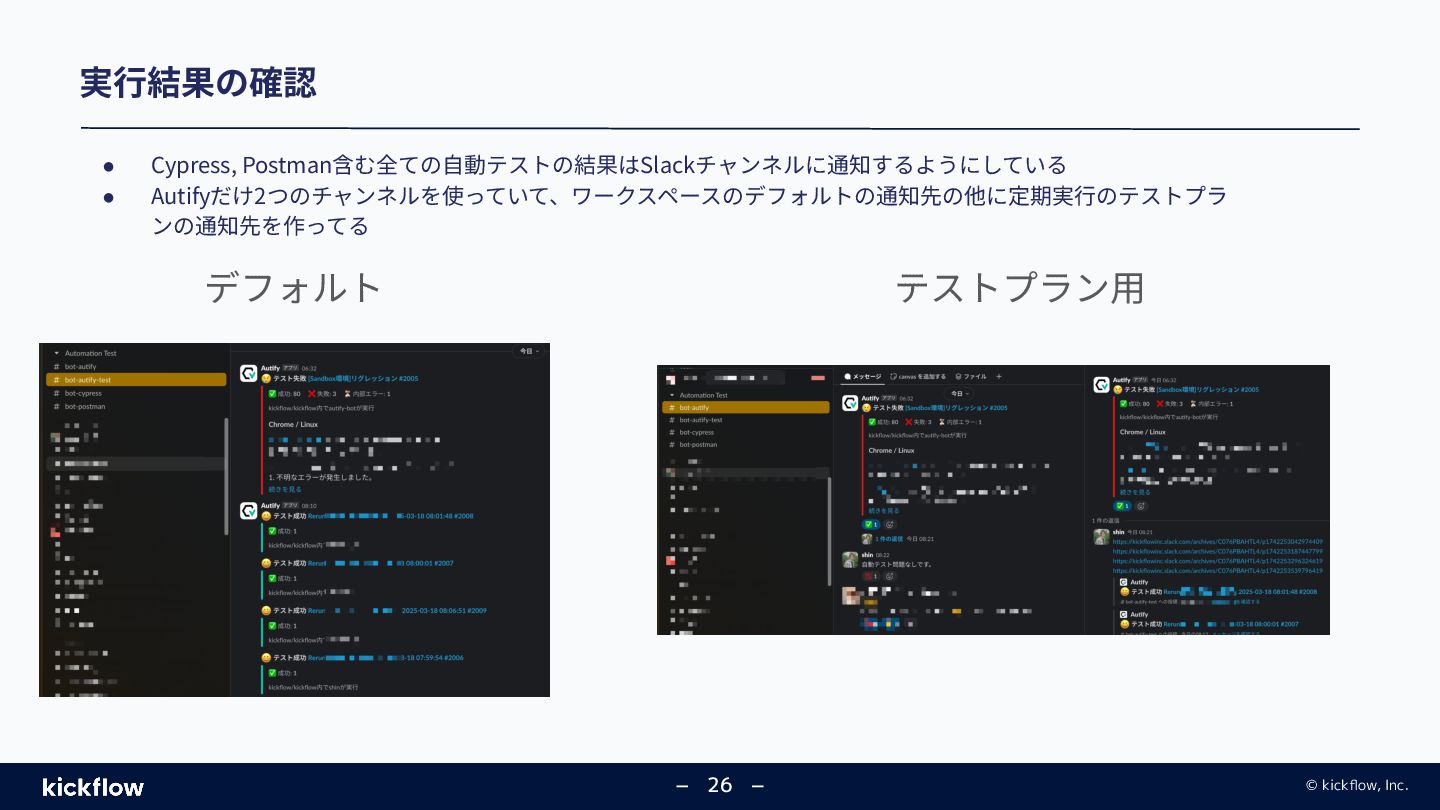1440x810 pixels.
Task: Click shin's avatar on 自動テスト問題なしです message
Action: pos(850,560)
